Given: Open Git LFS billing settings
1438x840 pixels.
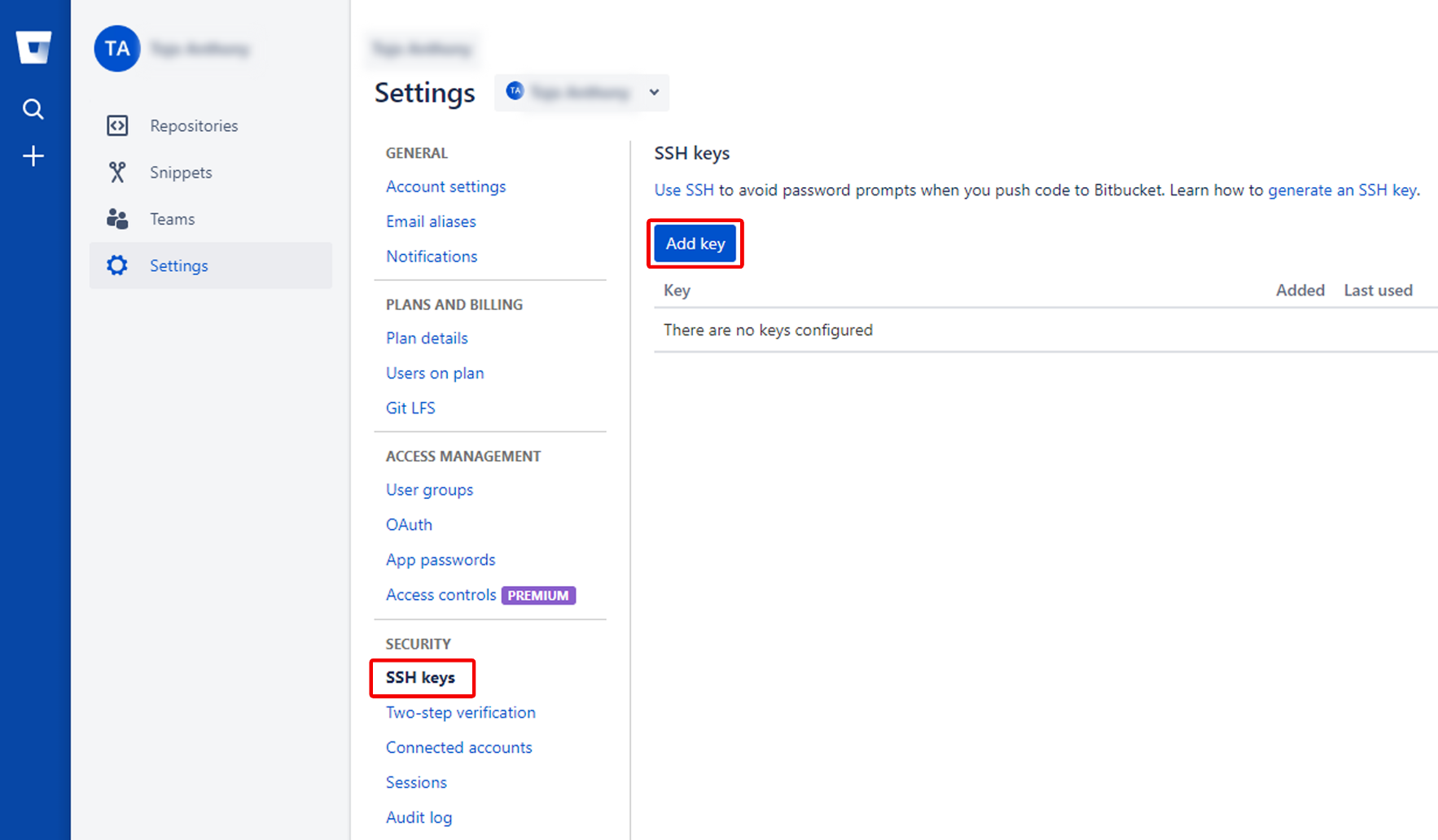Looking at the screenshot, I should point(410,409).
